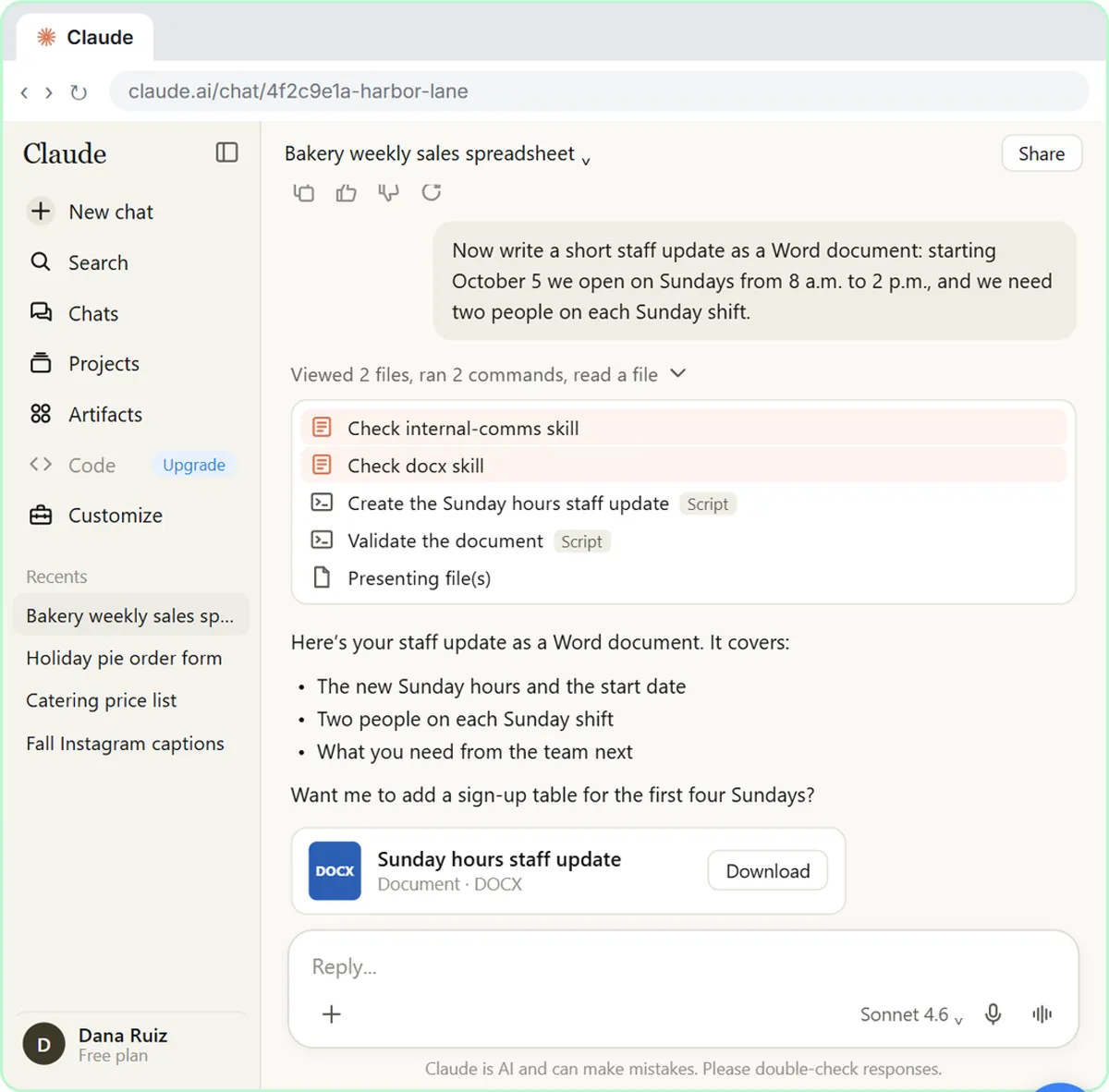Open the Sonnet 4.6 model selector
Viewport: 1109px width, 1092px height.
click(911, 1014)
